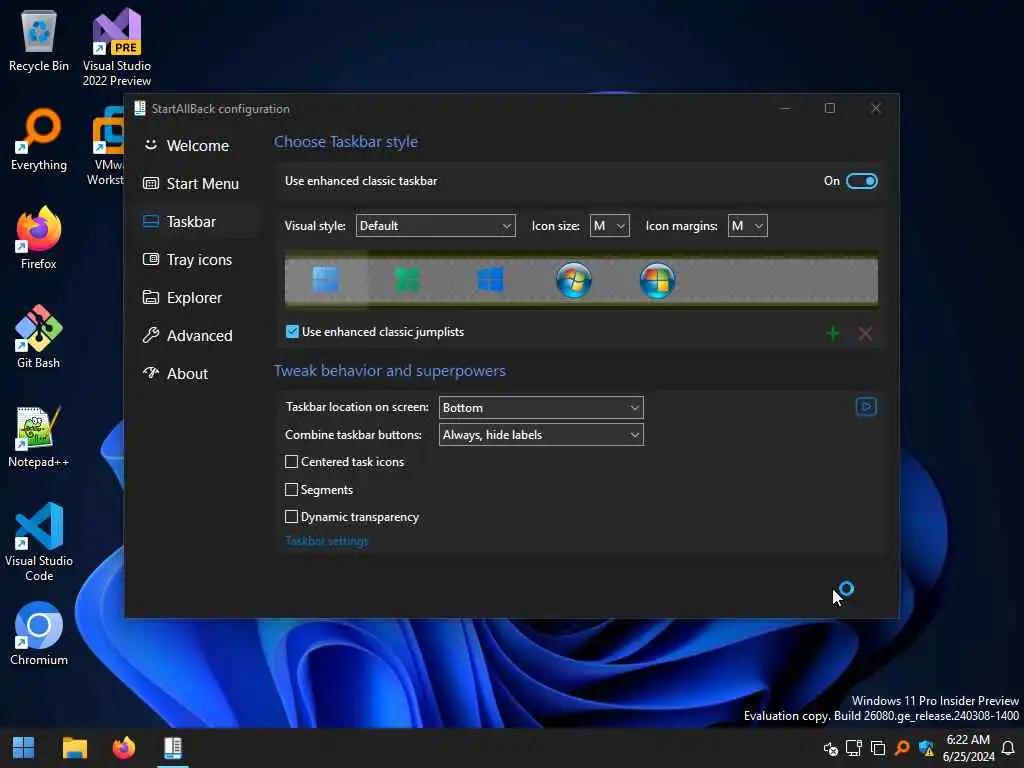Viewport: 1024px width, 768px height.
Task: Click the Windows Start button on taskbar
Action: pyautogui.click(x=24, y=748)
